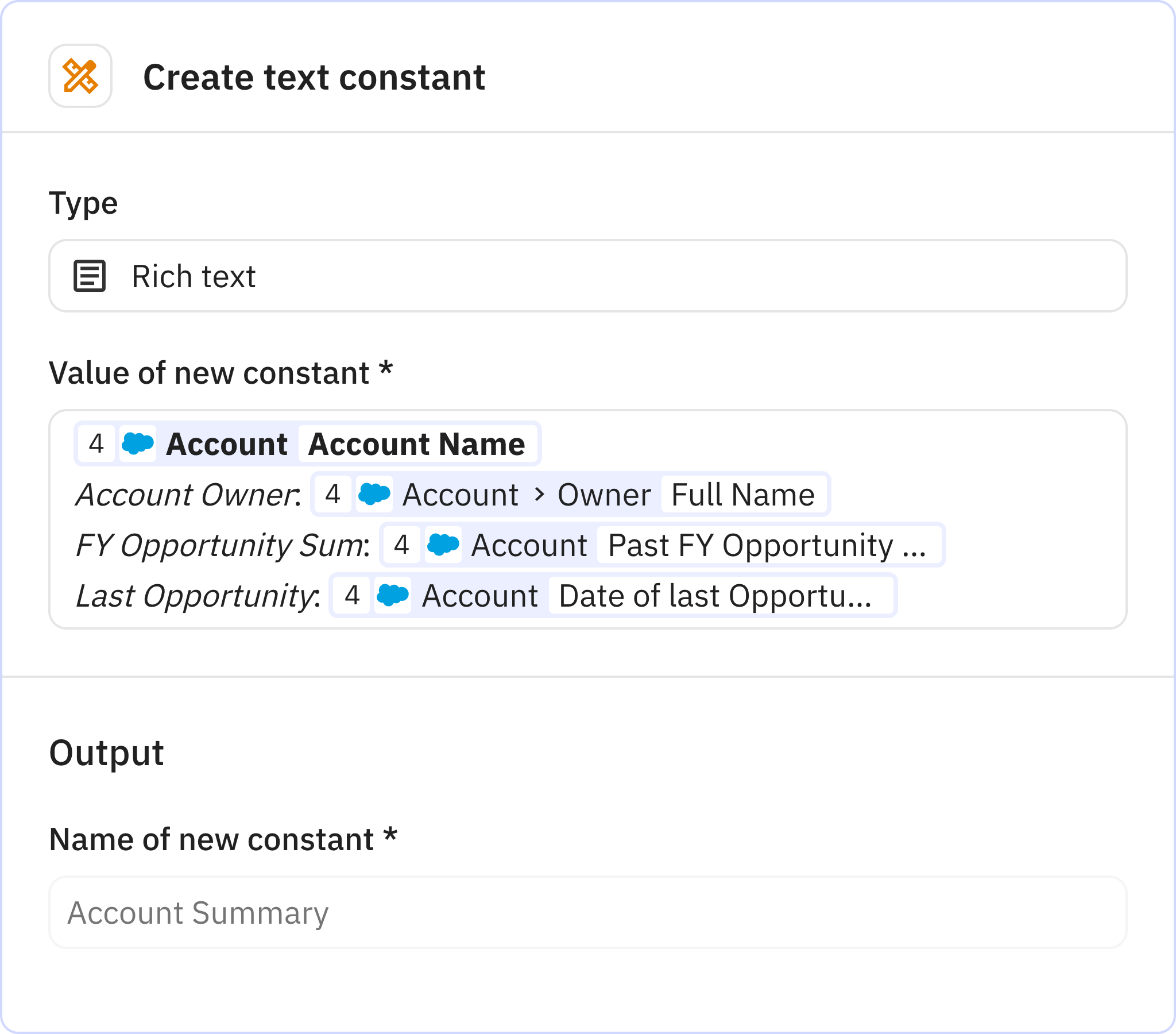
Task: Click the chevron between Account and Owner
Action: tap(539, 494)
